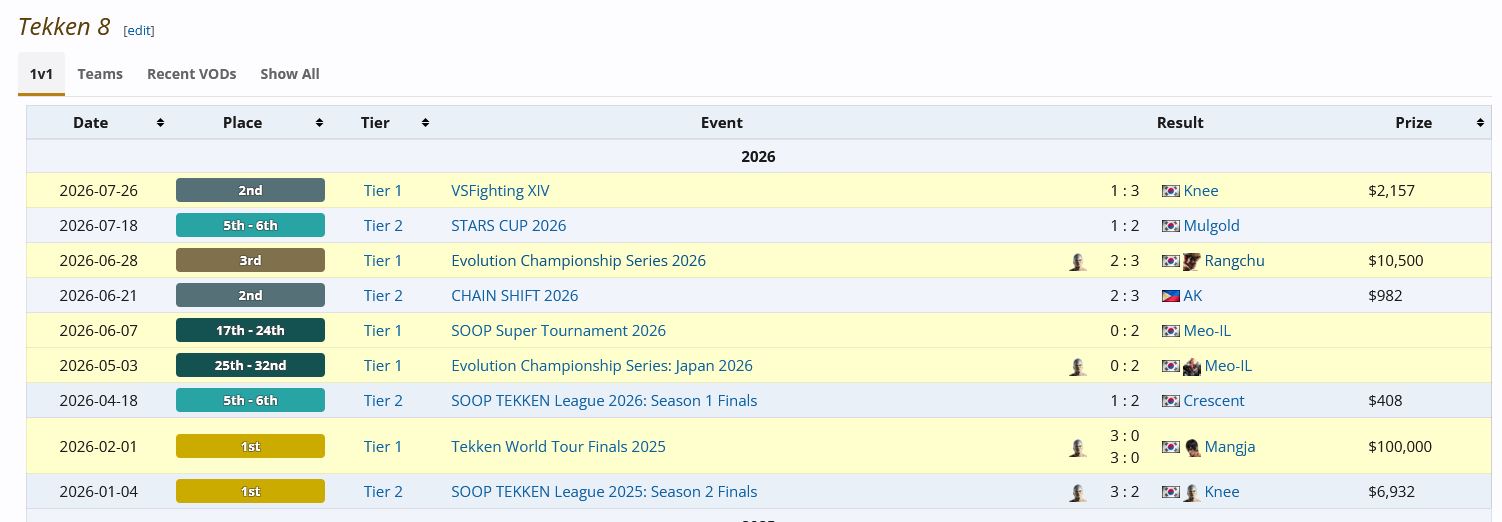Click the Philippines flag next to AK
The width and height of the screenshot is (1502, 522).
[1170, 296]
